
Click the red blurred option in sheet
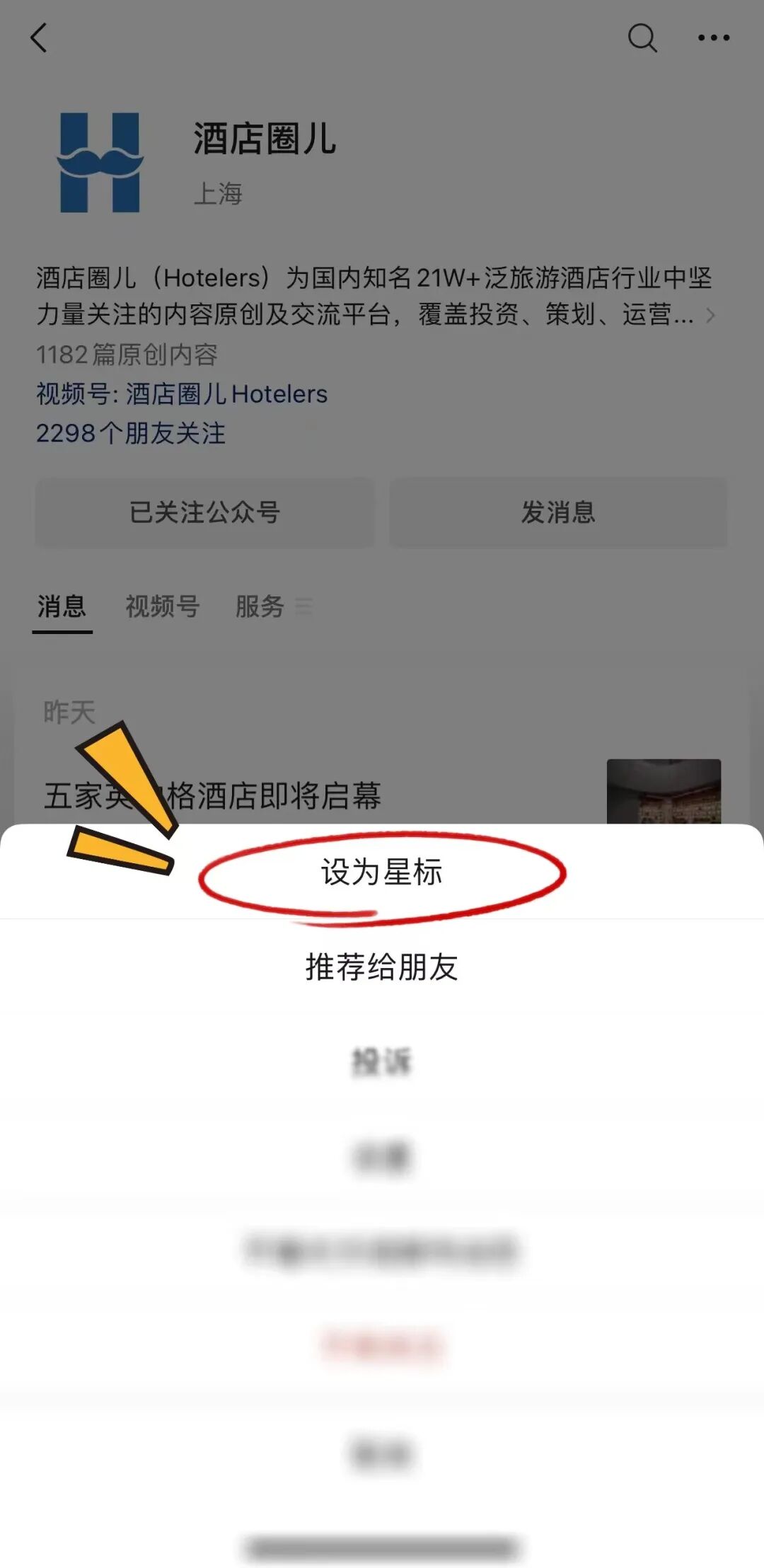click(382, 1345)
